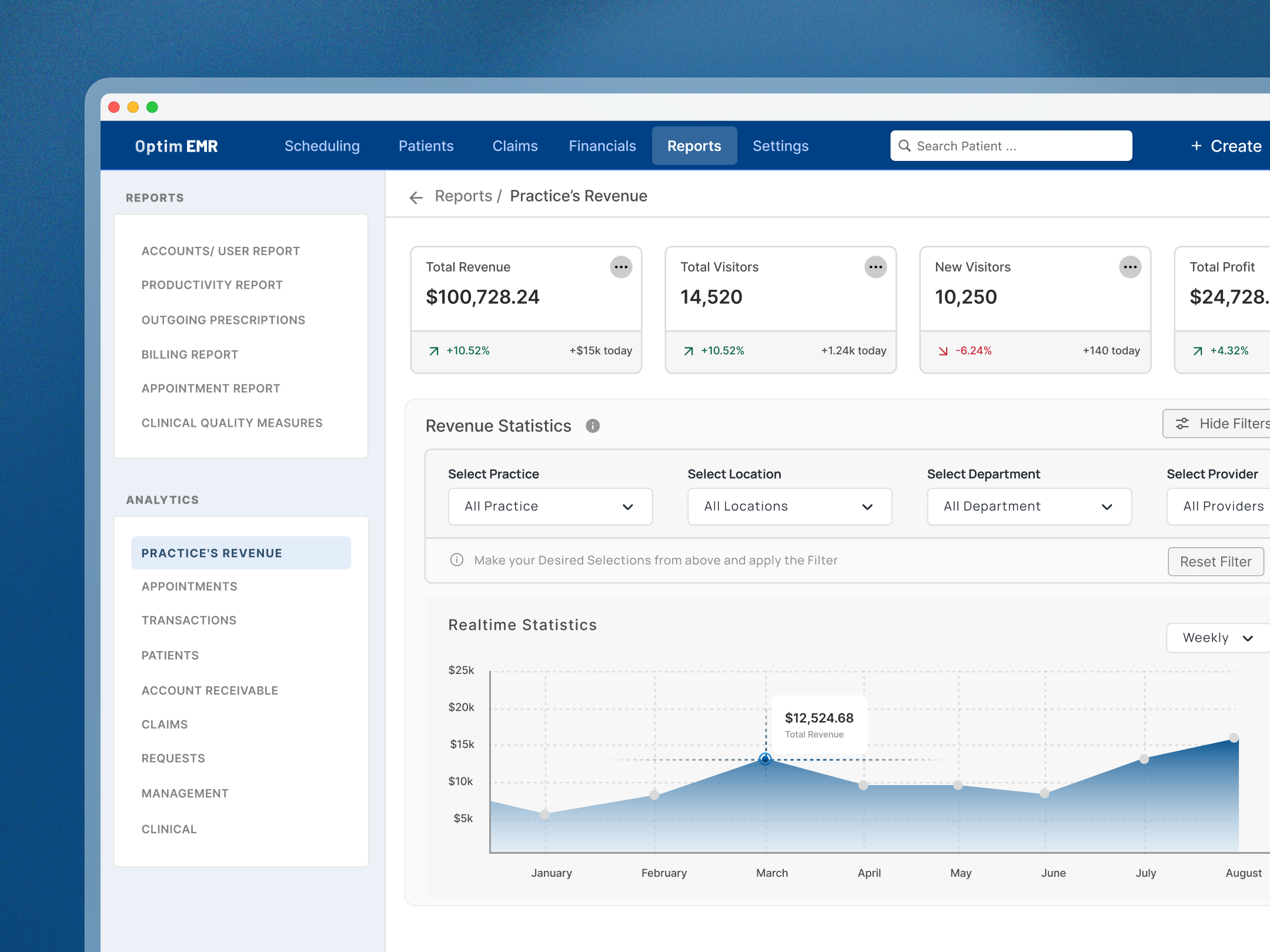
Task: Open the New Visitors card options menu
Action: (1131, 267)
